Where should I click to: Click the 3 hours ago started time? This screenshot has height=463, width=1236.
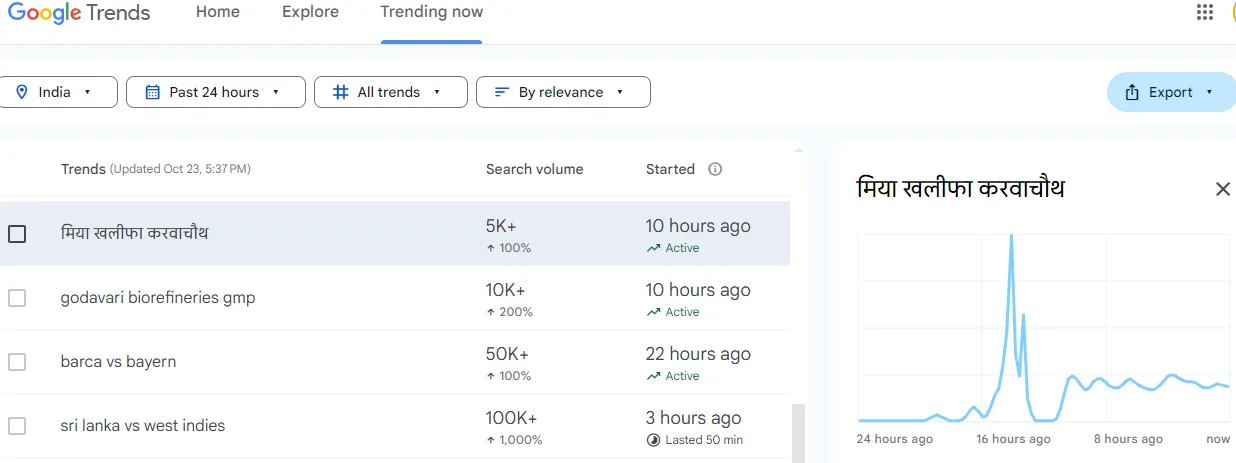point(694,419)
